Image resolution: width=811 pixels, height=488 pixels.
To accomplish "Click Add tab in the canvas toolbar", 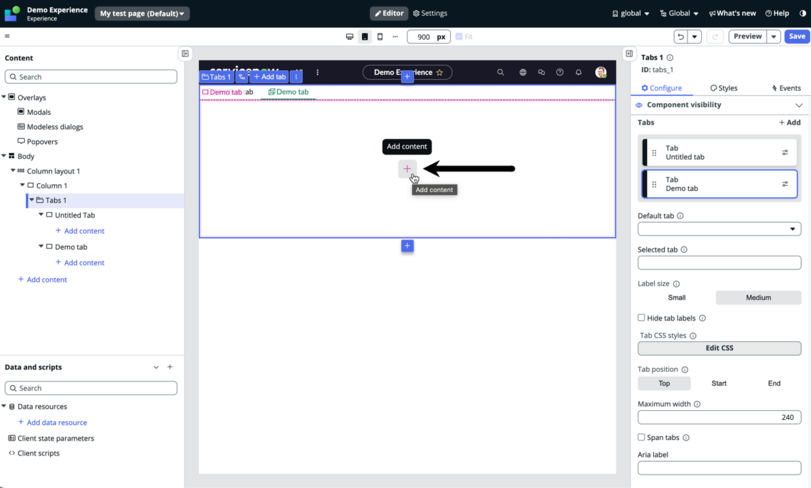I will click(269, 77).
